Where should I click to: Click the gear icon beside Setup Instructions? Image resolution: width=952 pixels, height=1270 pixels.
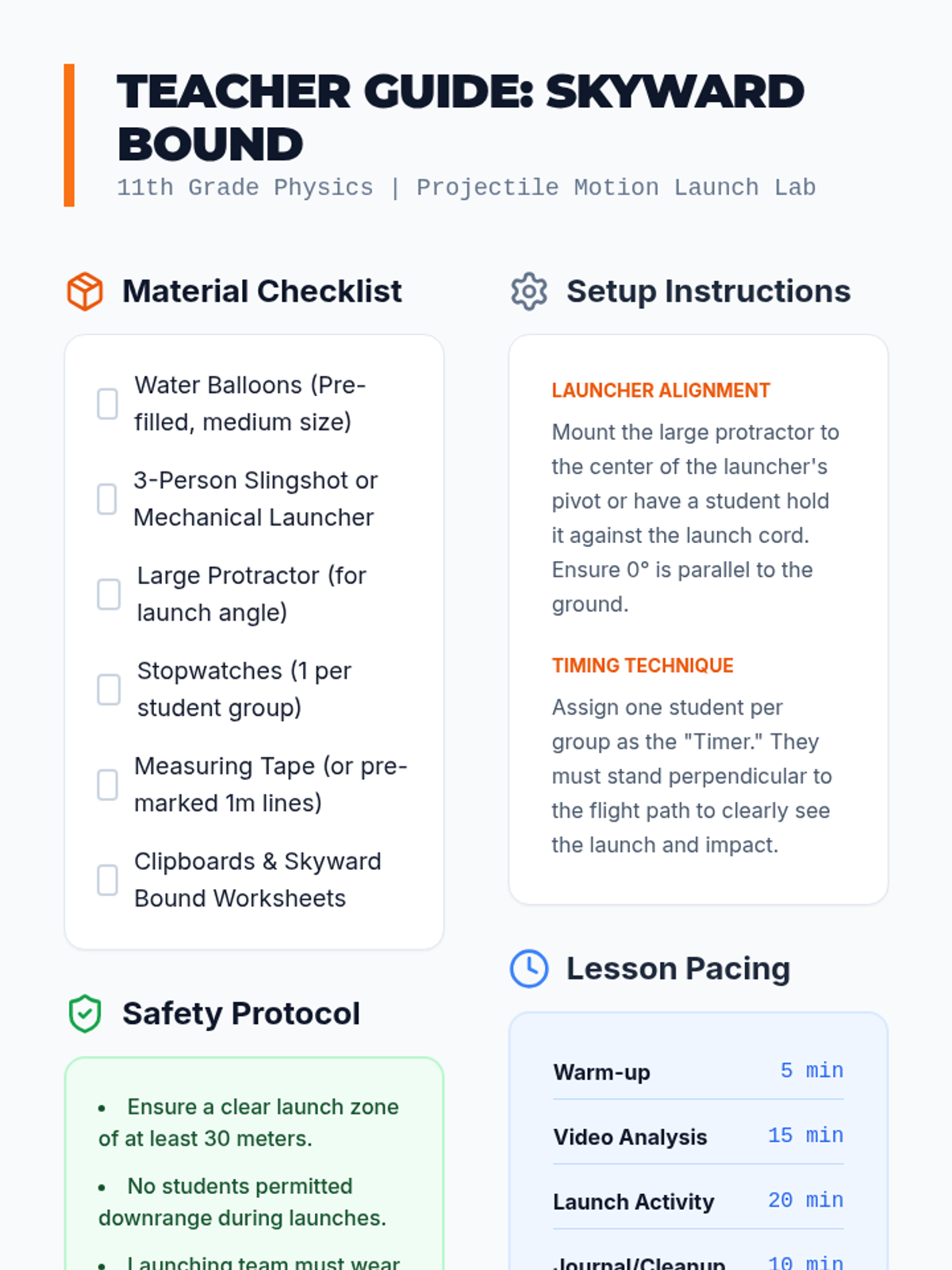coord(529,291)
